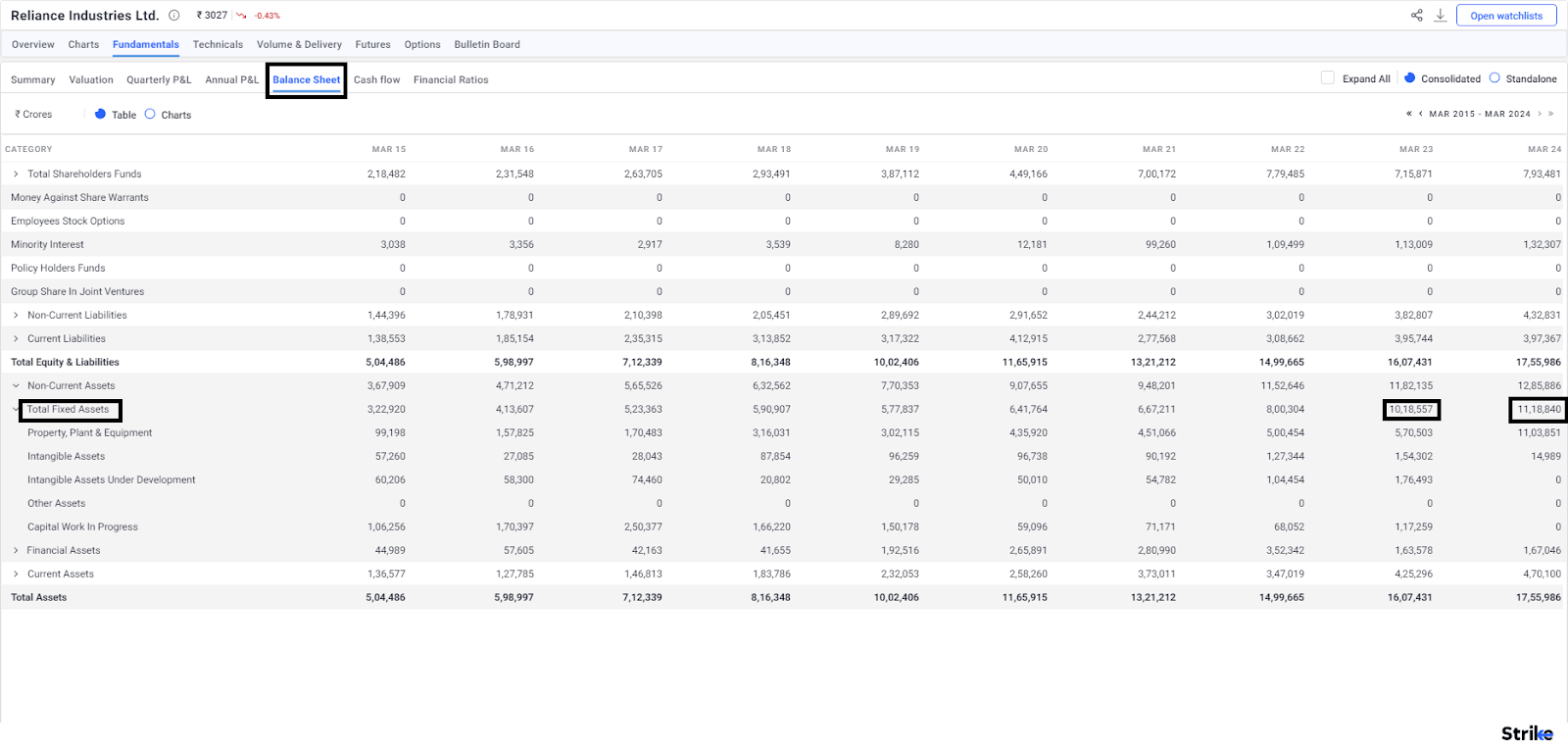1568x752 pixels.
Task: Go to next period single-right arrow
Action: (1540, 114)
